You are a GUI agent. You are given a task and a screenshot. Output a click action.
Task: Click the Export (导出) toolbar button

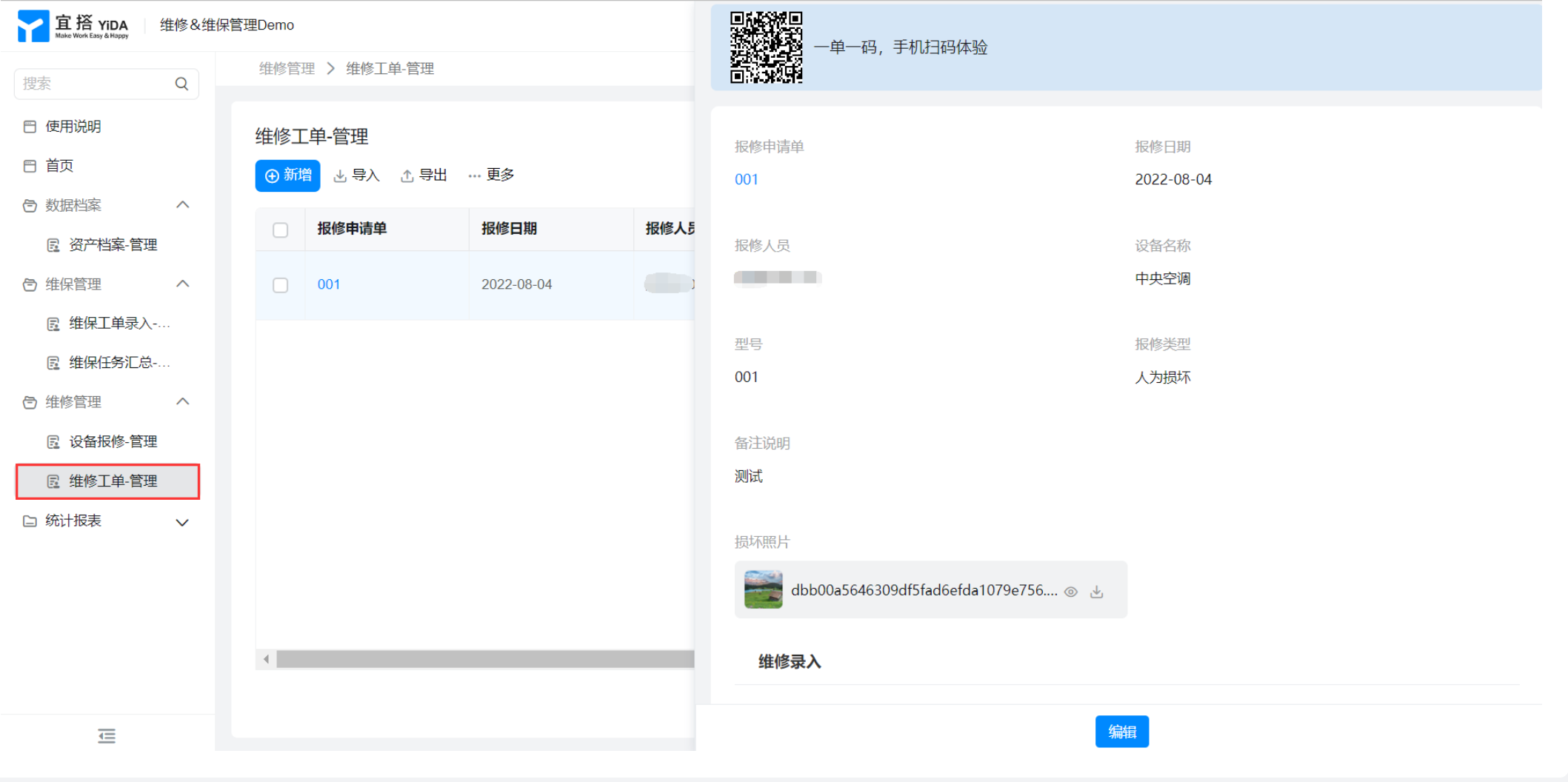(x=424, y=176)
